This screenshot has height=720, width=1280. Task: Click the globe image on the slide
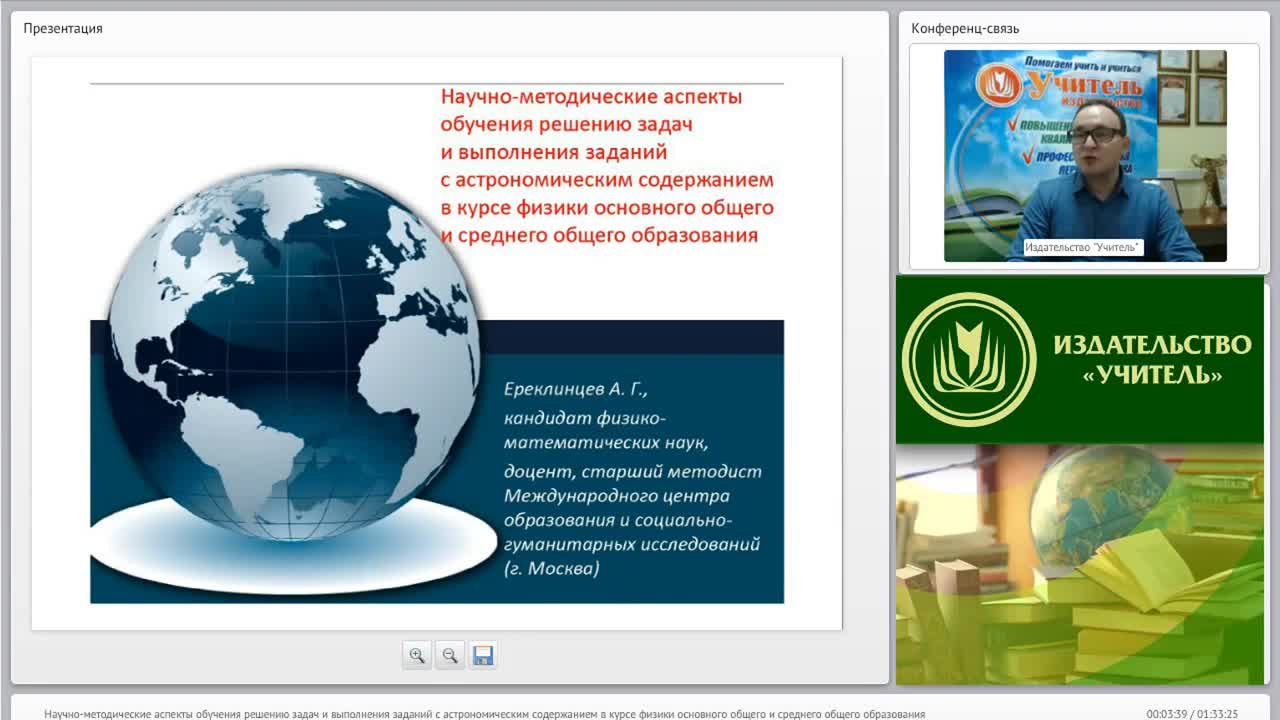pyautogui.click(x=293, y=354)
